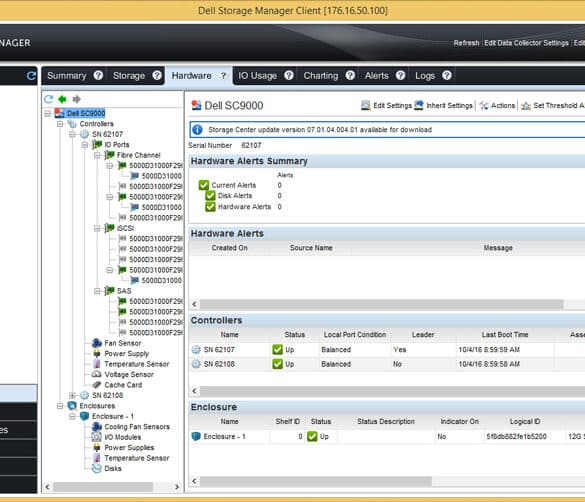Click Edit Settings for Dell SC9000

(x=387, y=106)
